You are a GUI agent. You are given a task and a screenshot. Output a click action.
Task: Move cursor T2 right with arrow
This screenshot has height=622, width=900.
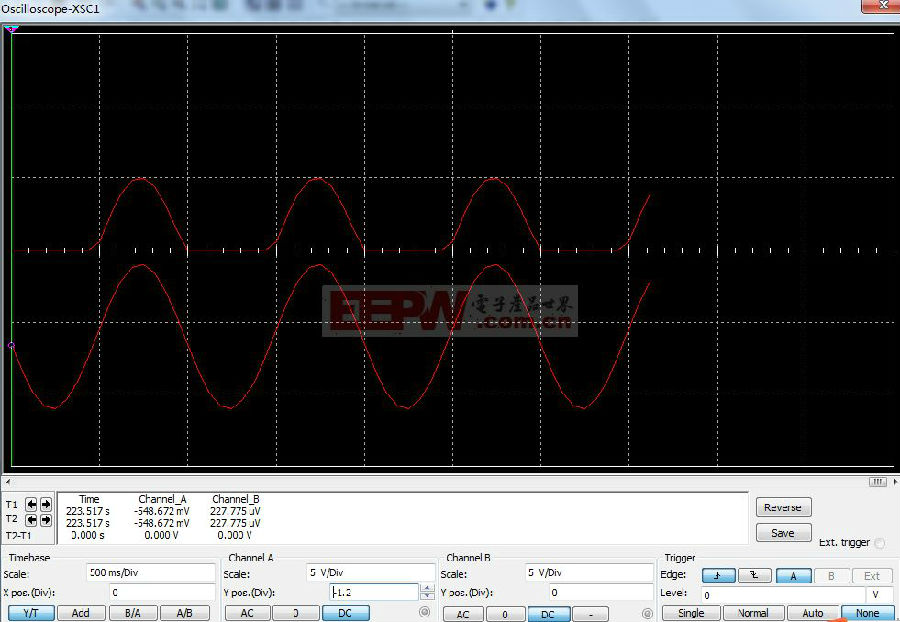(45, 520)
